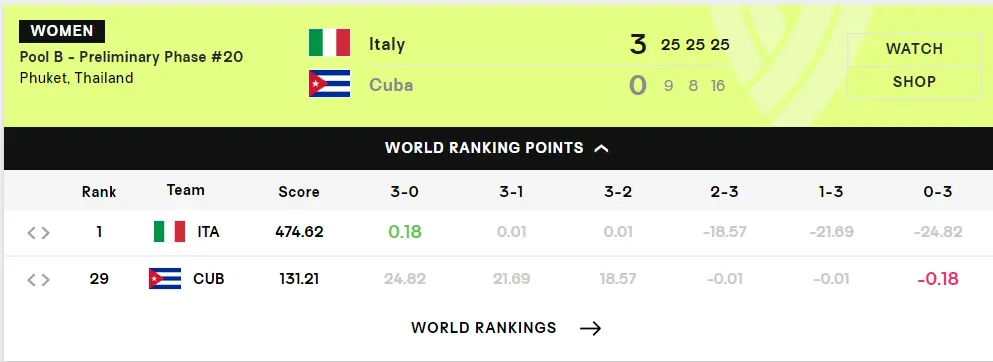Image resolution: width=993 pixels, height=362 pixels.
Task: Toggle the World Ranking Points bar
Action: (498, 148)
